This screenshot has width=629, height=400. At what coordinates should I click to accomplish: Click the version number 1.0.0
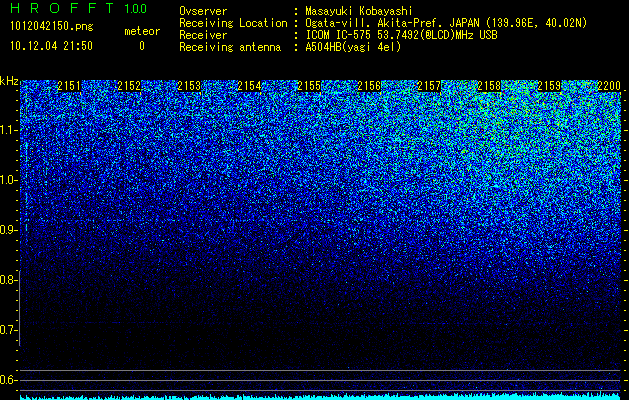click(136, 8)
